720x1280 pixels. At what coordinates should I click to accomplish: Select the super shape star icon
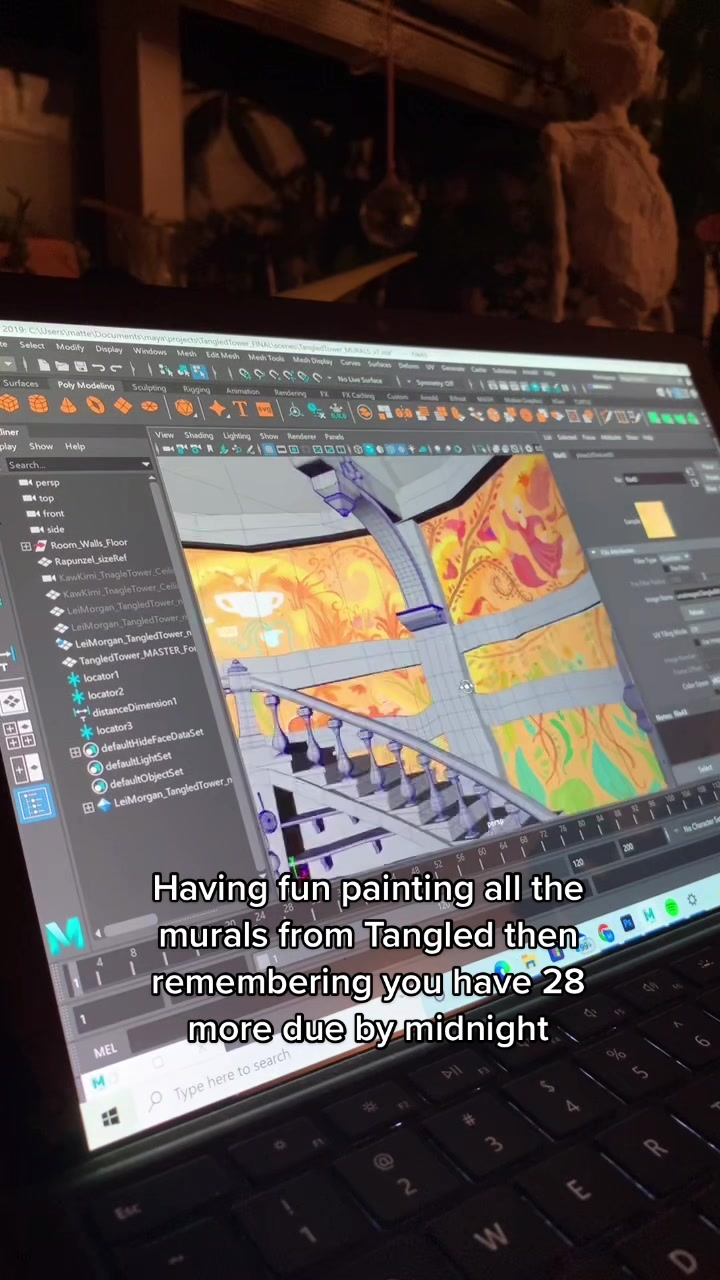217,408
